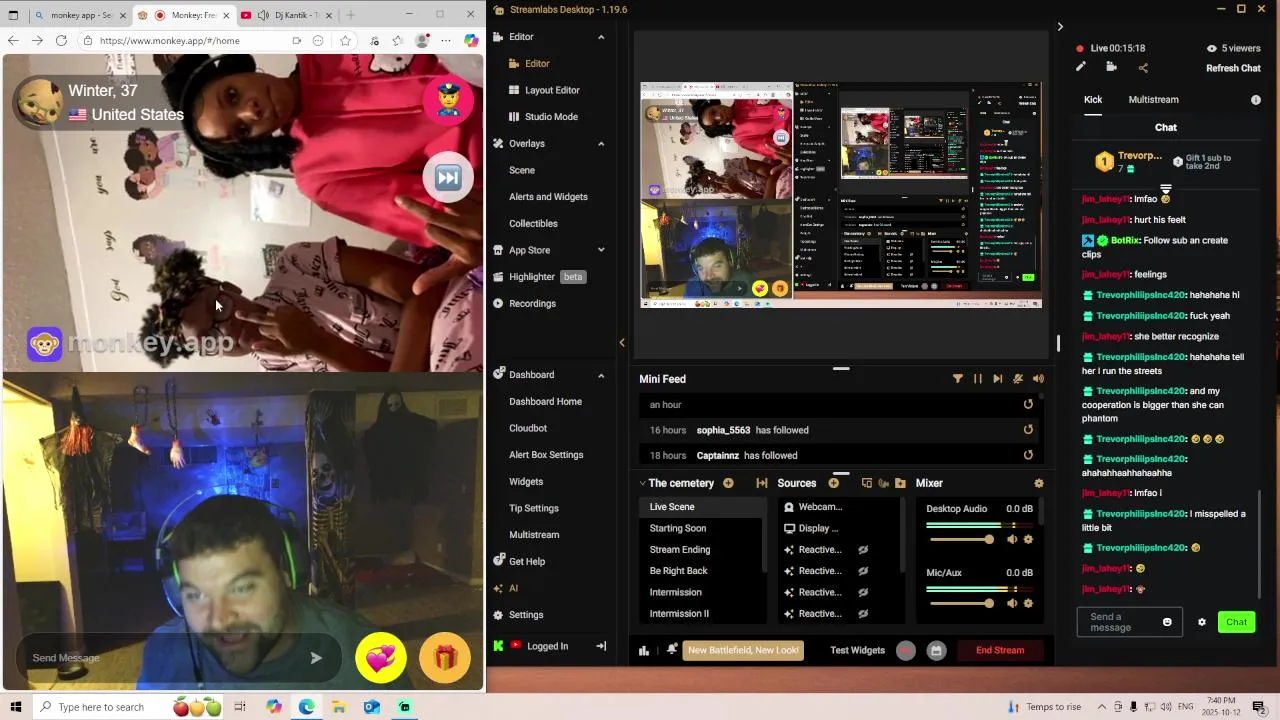Select the Starting Soon scene
Screen dimensions: 1280x720
(x=678, y=528)
